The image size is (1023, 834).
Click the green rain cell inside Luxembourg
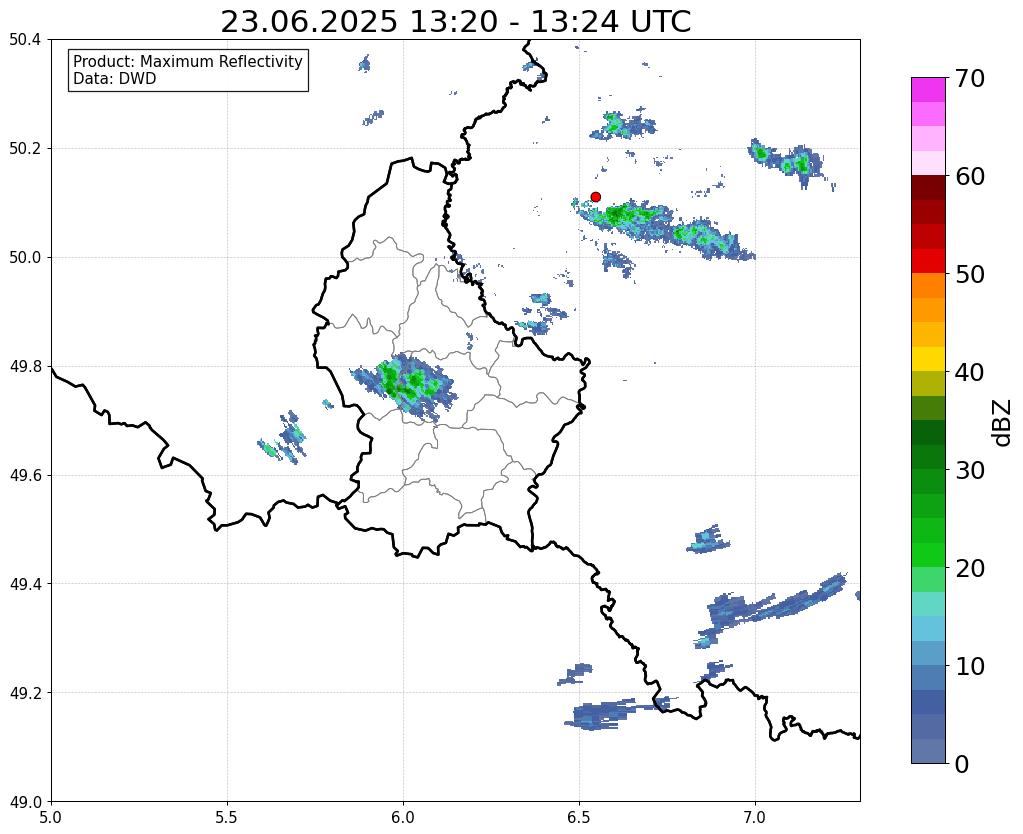tap(405, 385)
